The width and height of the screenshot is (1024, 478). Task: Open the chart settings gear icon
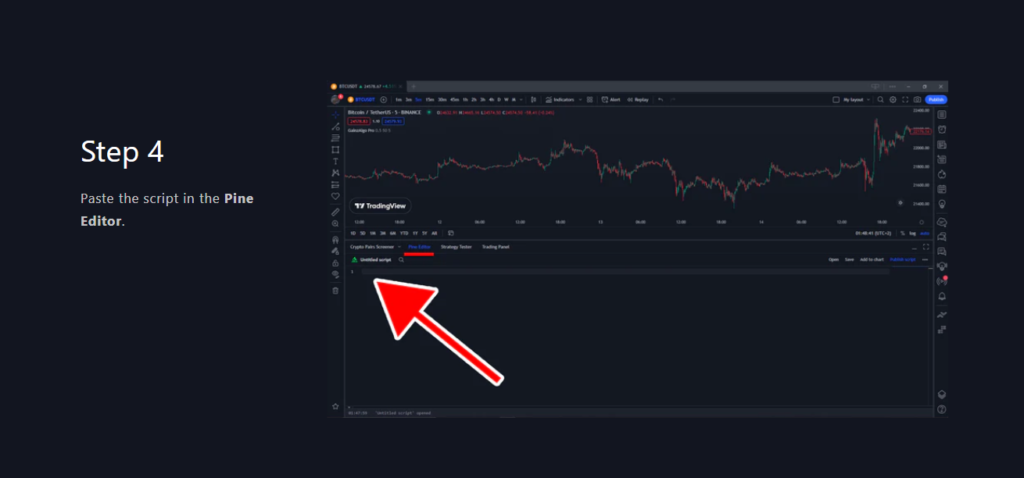(893, 100)
